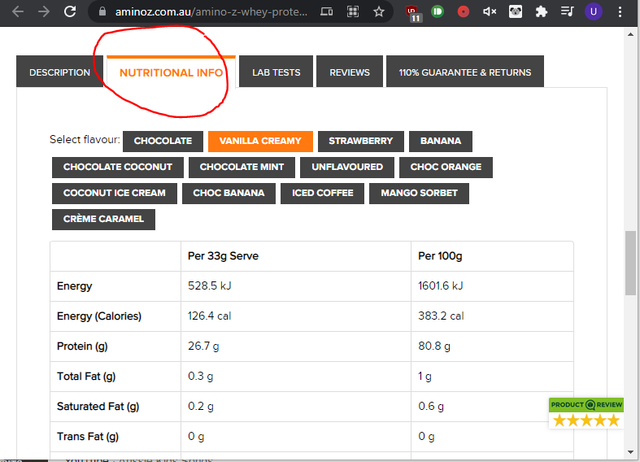Screen dimensions: 640x462
Task: Select the Strawberry flavour
Action: [361, 141]
